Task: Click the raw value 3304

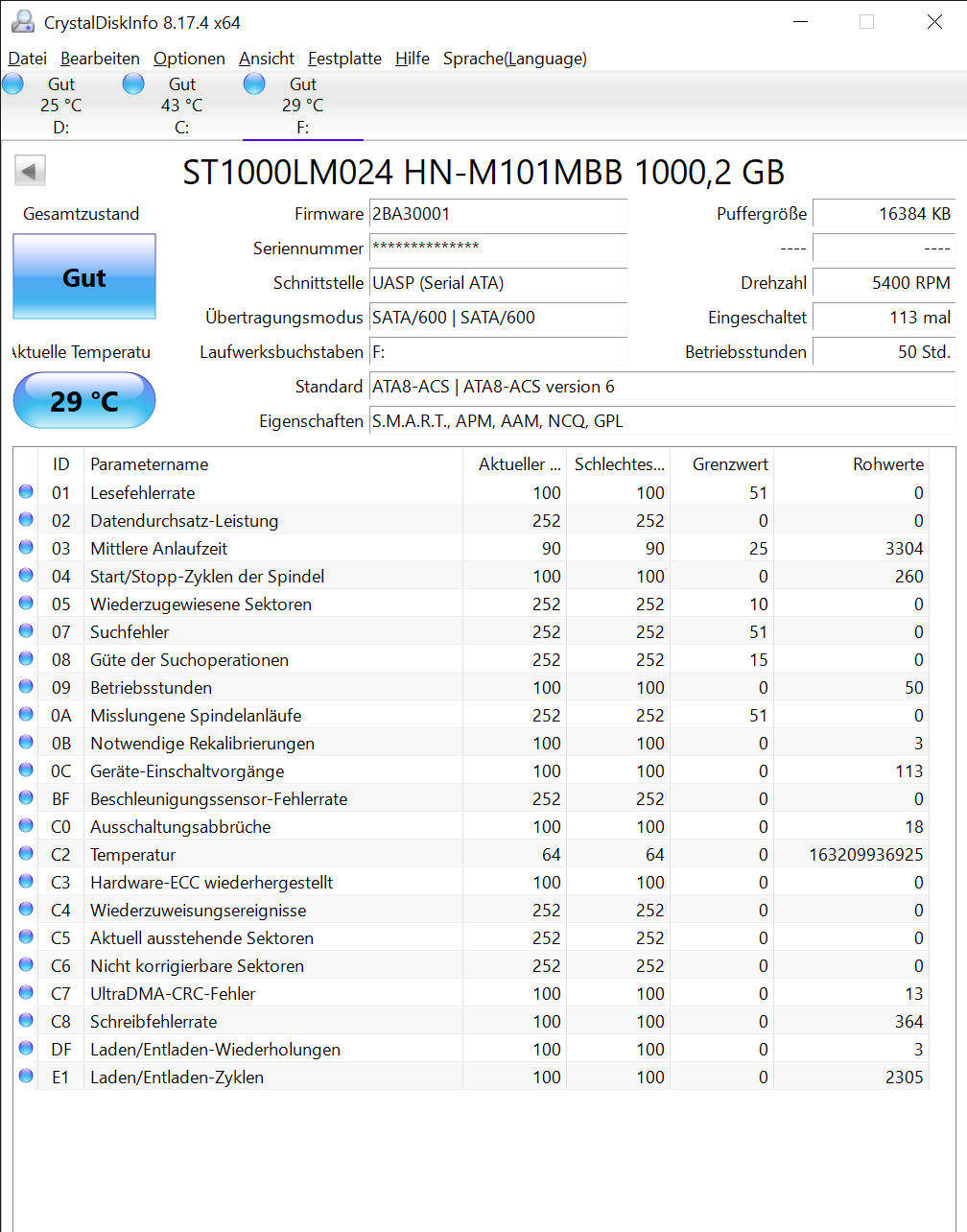Action: tap(905, 548)
